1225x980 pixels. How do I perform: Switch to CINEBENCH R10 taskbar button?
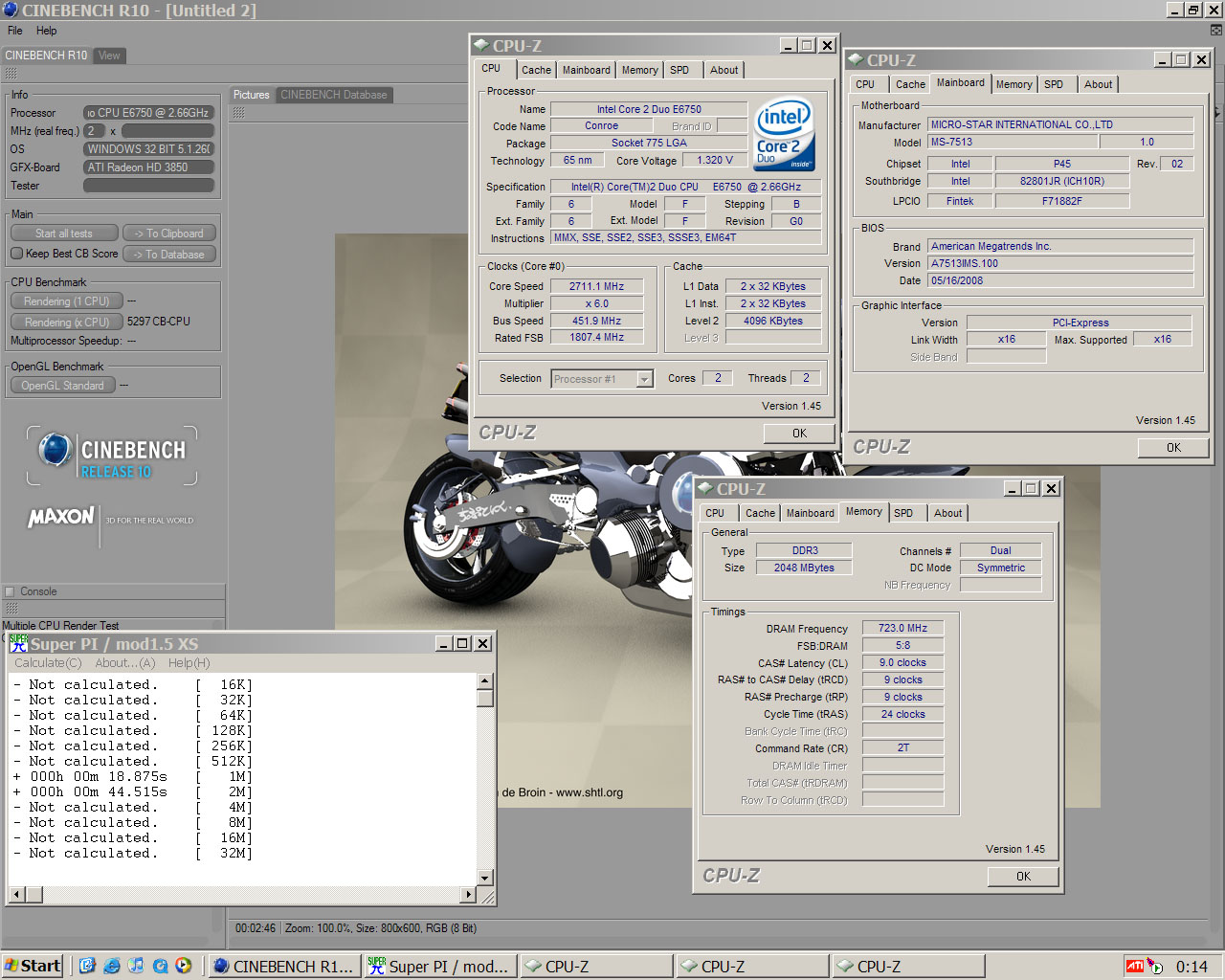[284, 967]
